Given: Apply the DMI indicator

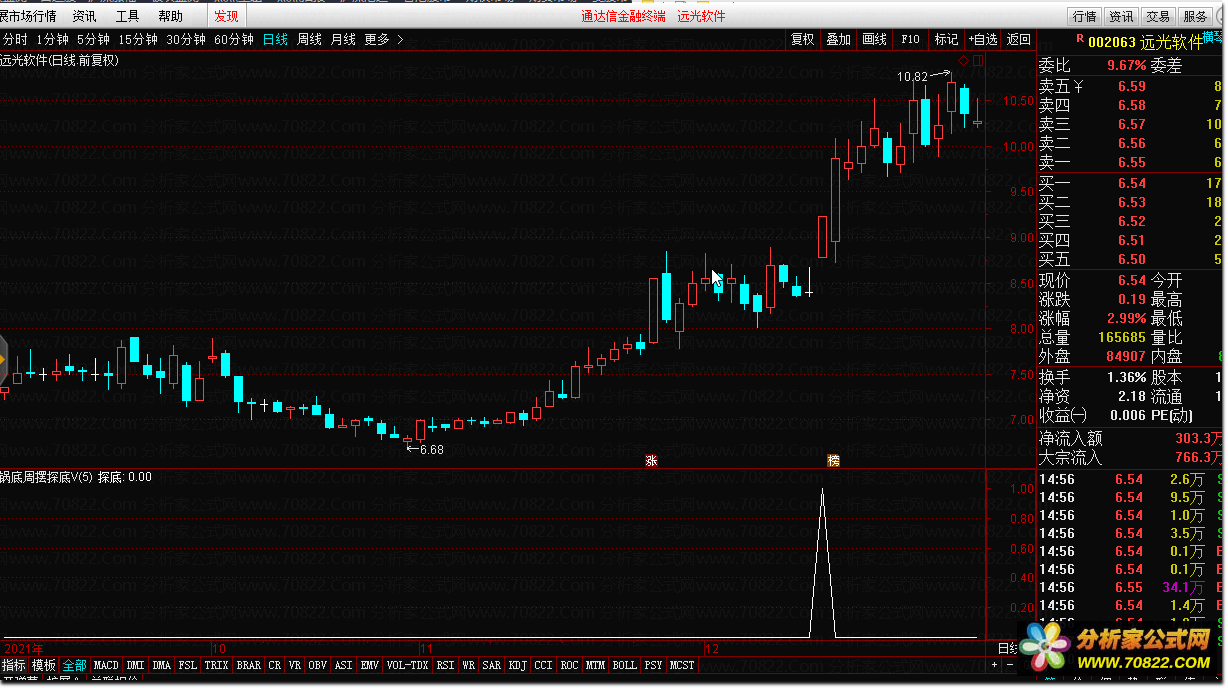Looking at the screenshot, I should click(x=136, y=665).
